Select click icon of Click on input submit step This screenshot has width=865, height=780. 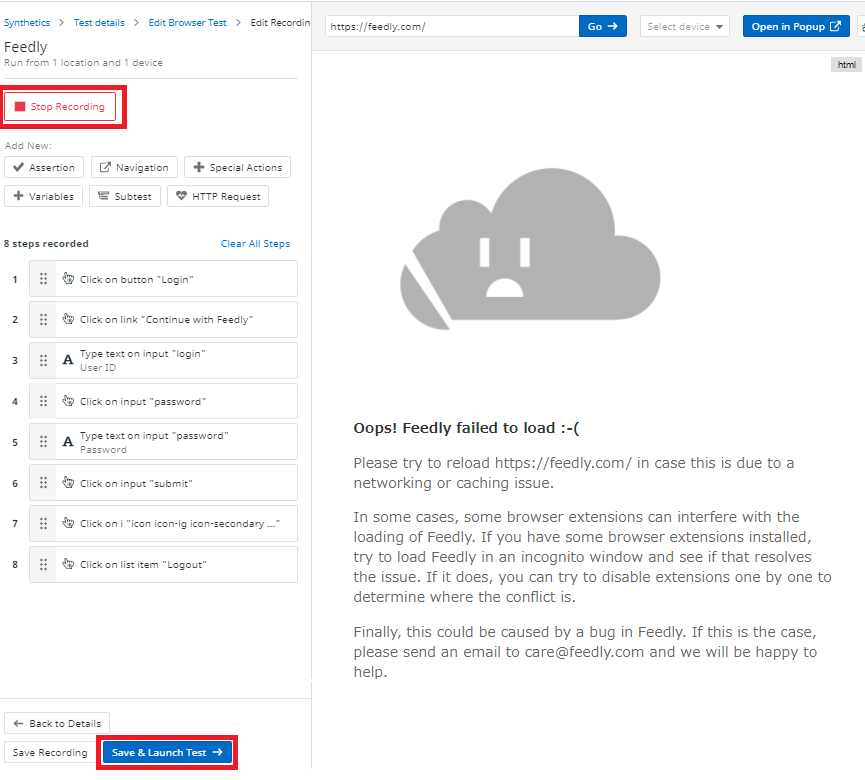pyautogui.click(x=68, y=482)
